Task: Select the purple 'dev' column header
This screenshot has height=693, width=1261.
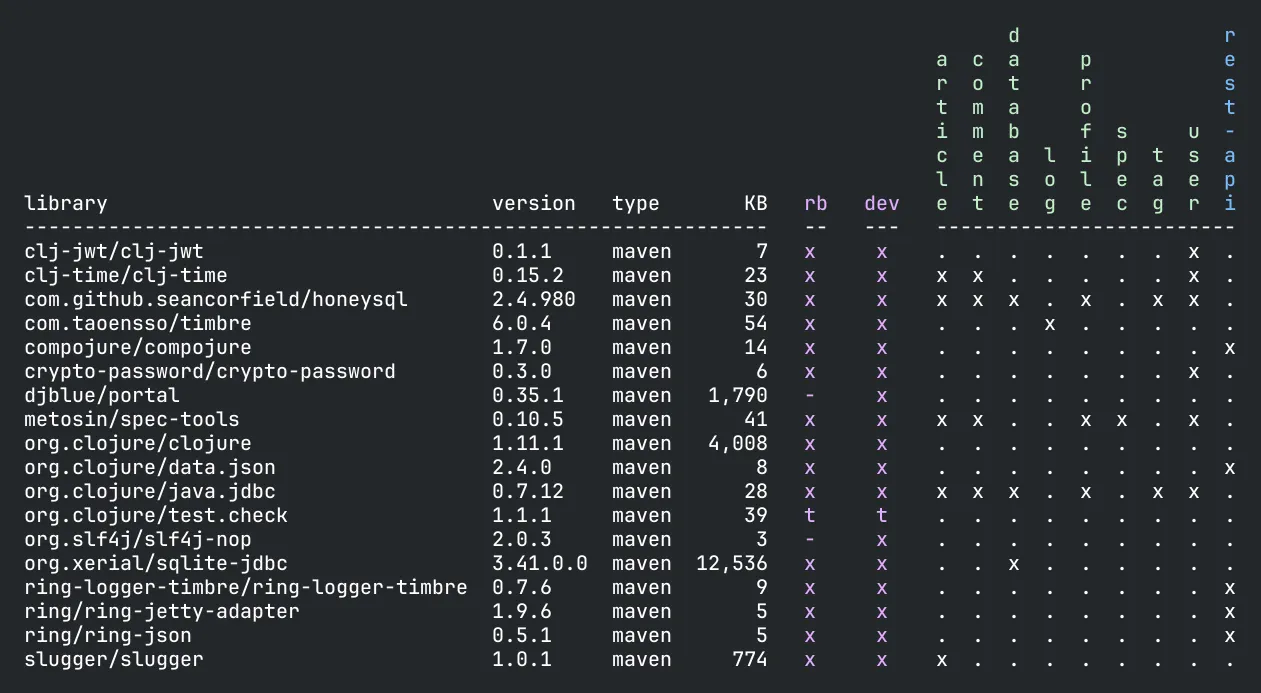Action: [881, 204]
